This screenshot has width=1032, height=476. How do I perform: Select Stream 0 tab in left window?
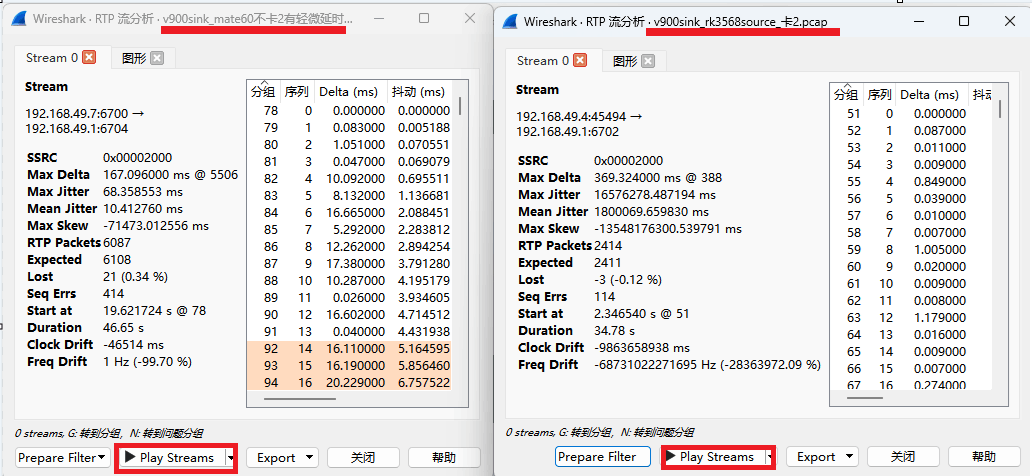[51, 58]
